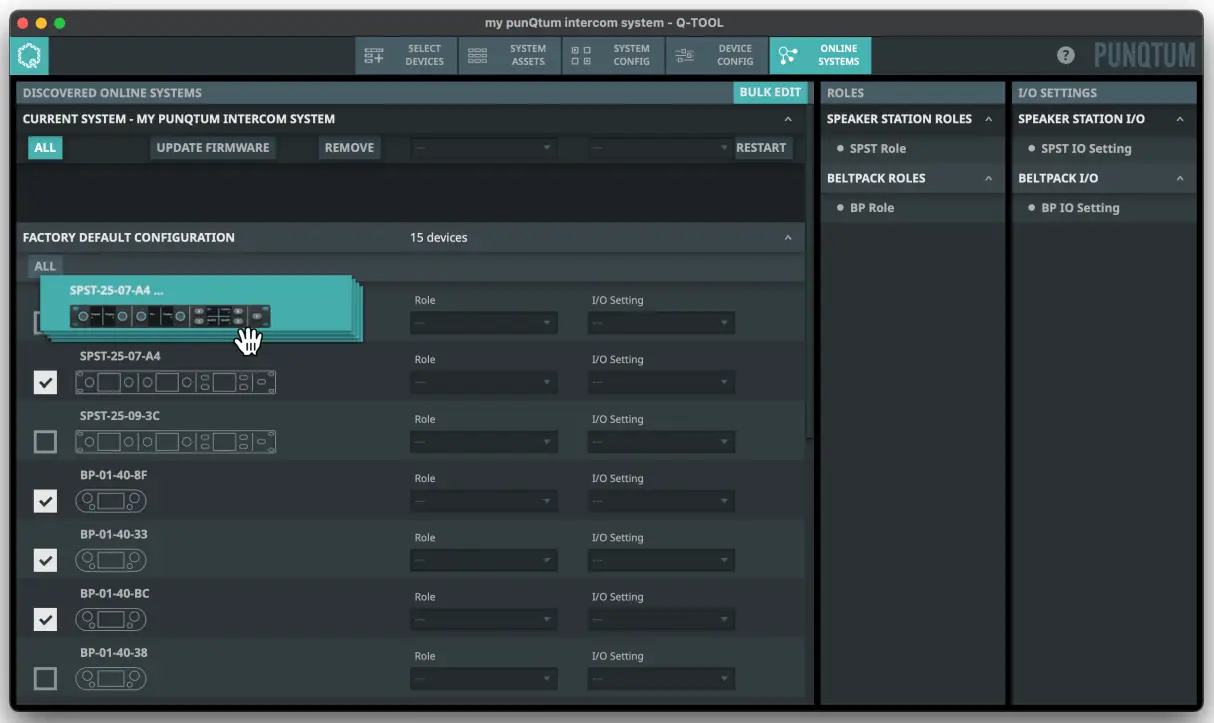Select the BP IO Setting item

click(x=1073, y=208)
